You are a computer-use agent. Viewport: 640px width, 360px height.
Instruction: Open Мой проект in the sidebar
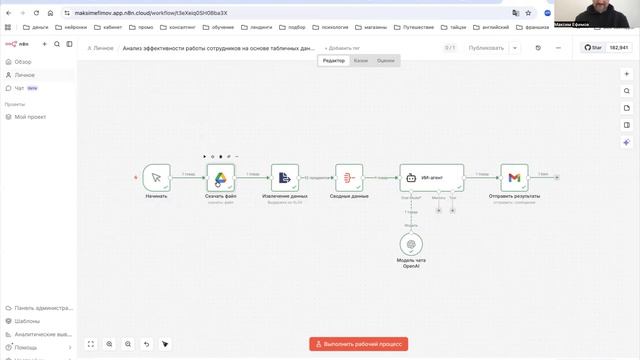38,117
